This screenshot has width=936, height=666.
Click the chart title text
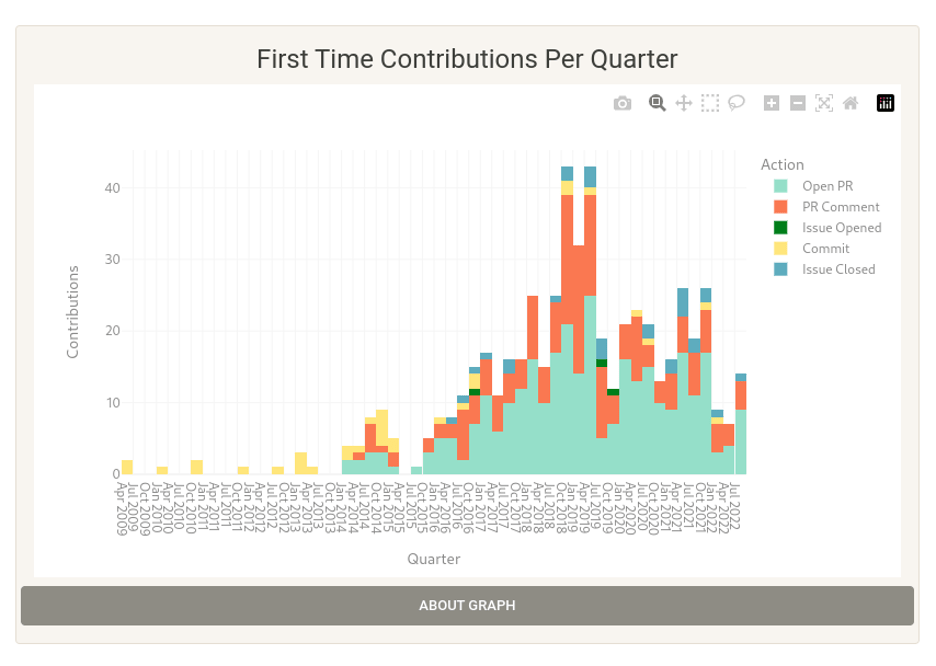pyautogui.click(x=467, y=59)
